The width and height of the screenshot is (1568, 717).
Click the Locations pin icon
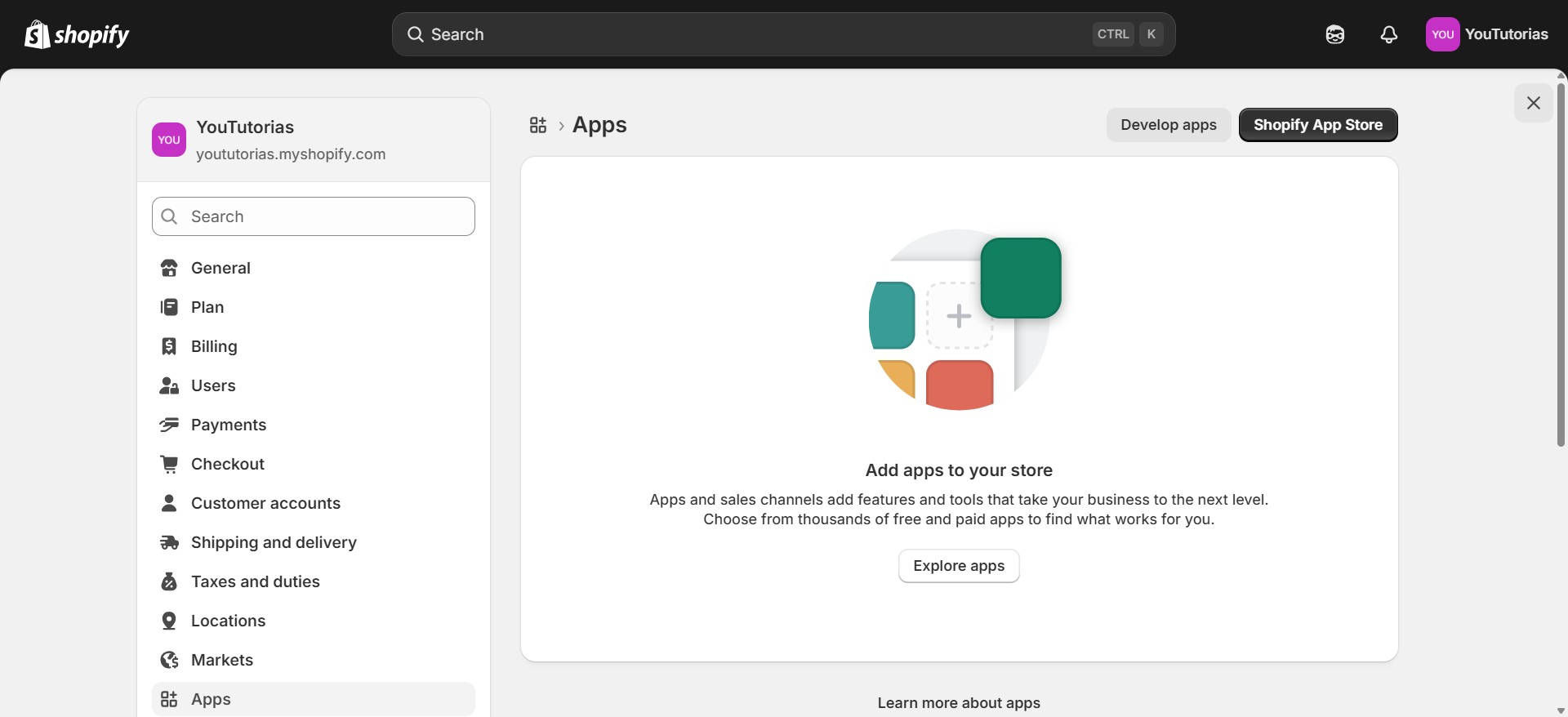point(169,621)
